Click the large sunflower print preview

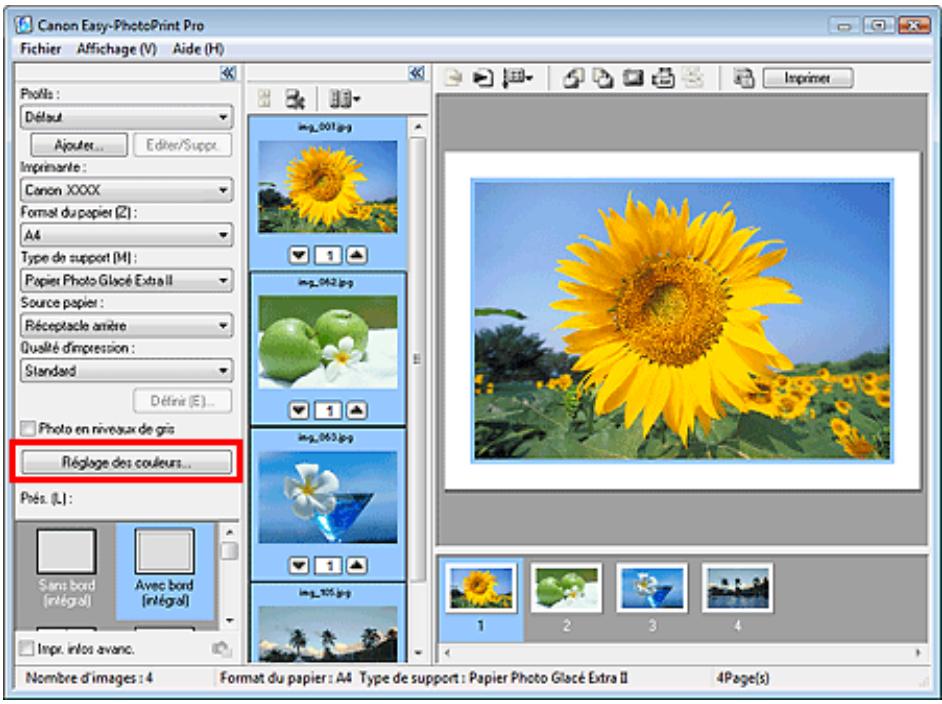pyautogui.click(x=682, y=321)
